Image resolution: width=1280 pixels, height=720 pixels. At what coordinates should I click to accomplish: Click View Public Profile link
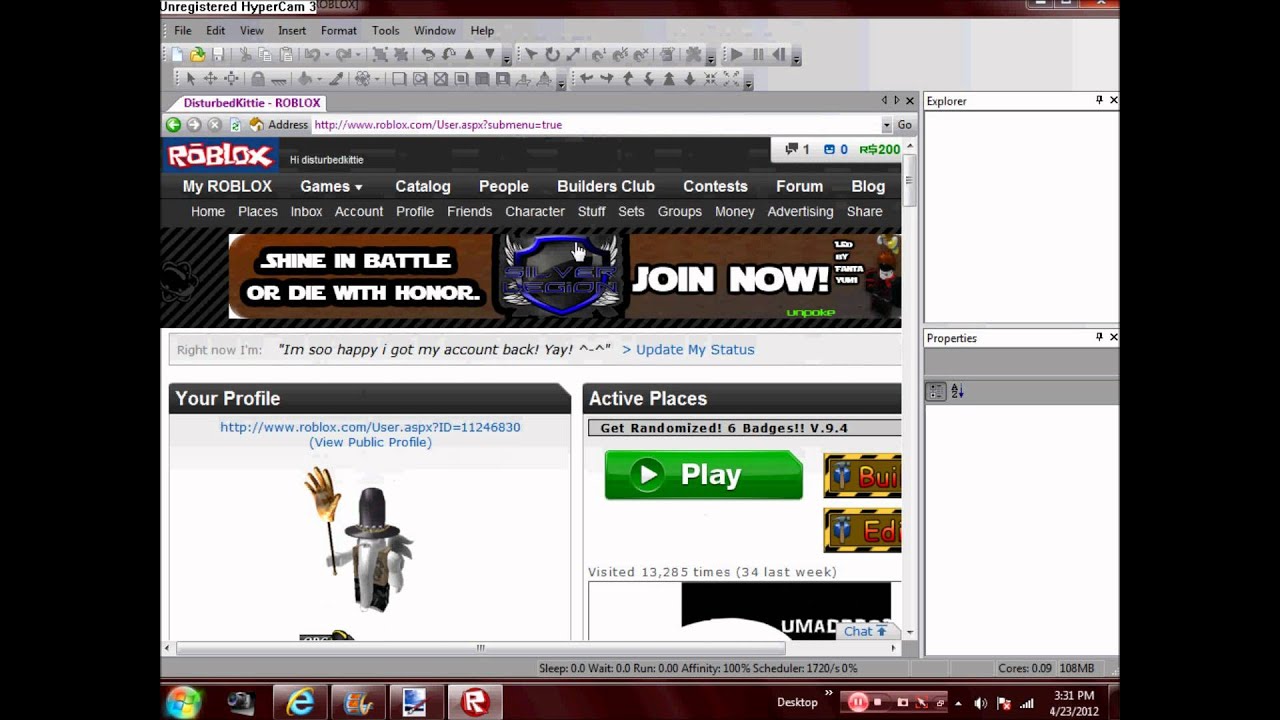370,442
